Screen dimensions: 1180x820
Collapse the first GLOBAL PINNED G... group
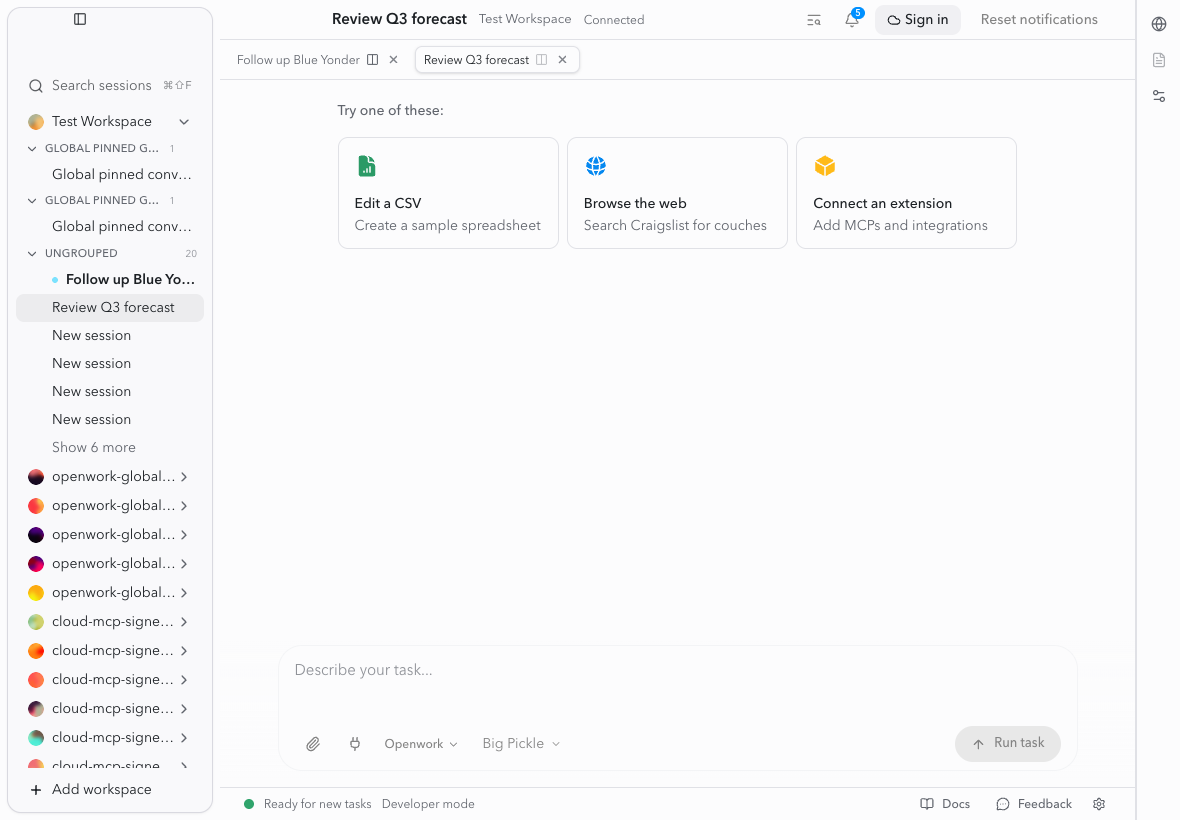point(32,149)
